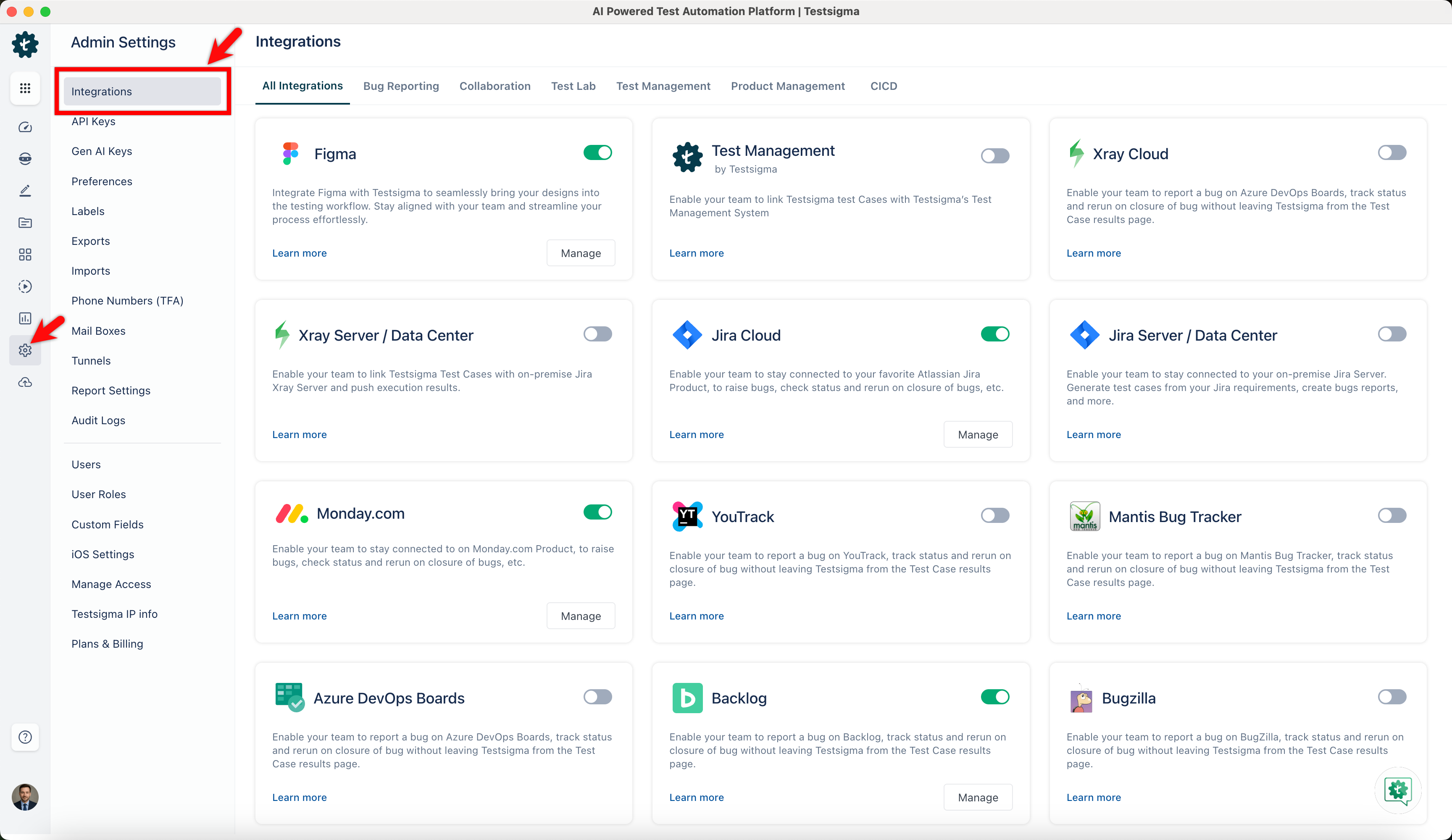Click Manage on the Monday.com card

click(x=580, y=616)
